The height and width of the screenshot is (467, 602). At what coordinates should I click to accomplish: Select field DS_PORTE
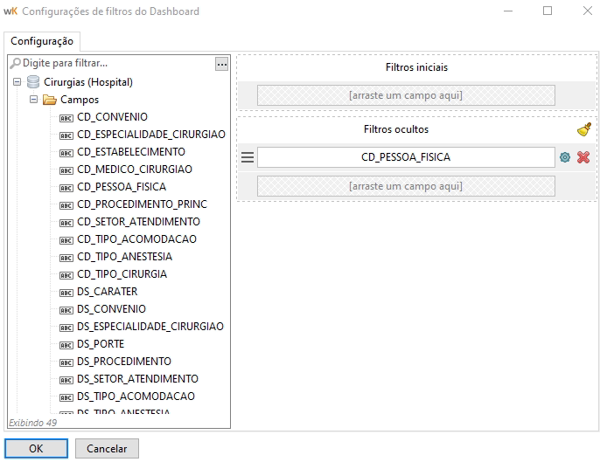(x=101, y=344)
